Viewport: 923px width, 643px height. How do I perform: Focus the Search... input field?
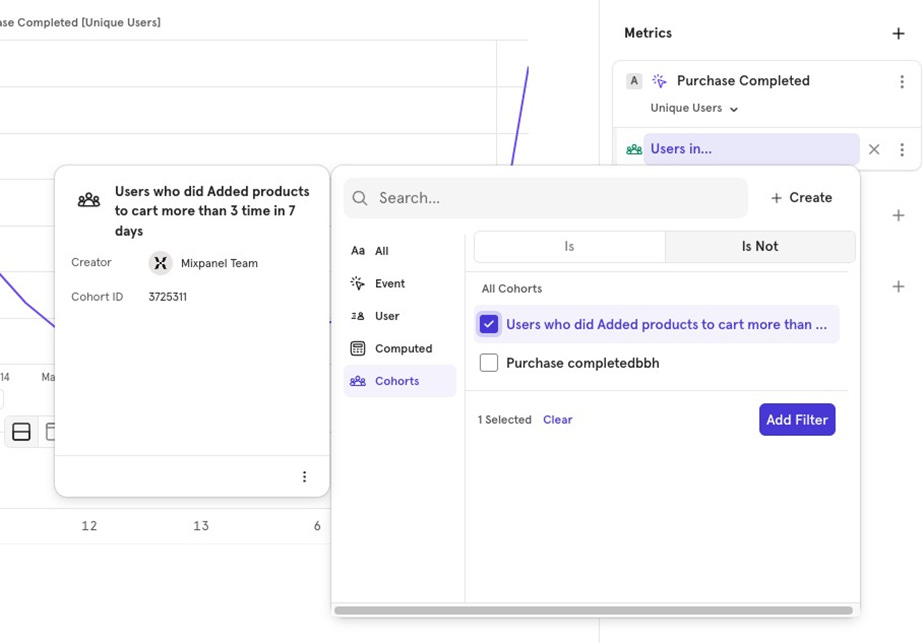(546, 198)
